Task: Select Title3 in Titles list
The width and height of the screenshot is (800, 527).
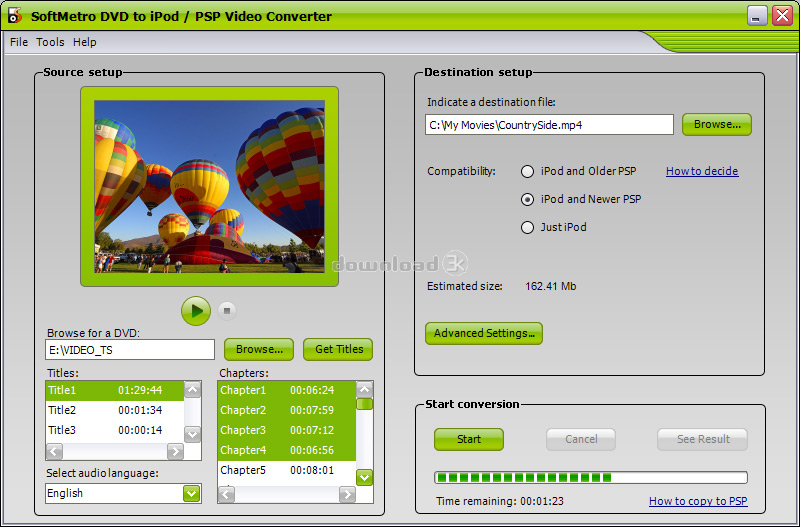Action: point(115,430)
